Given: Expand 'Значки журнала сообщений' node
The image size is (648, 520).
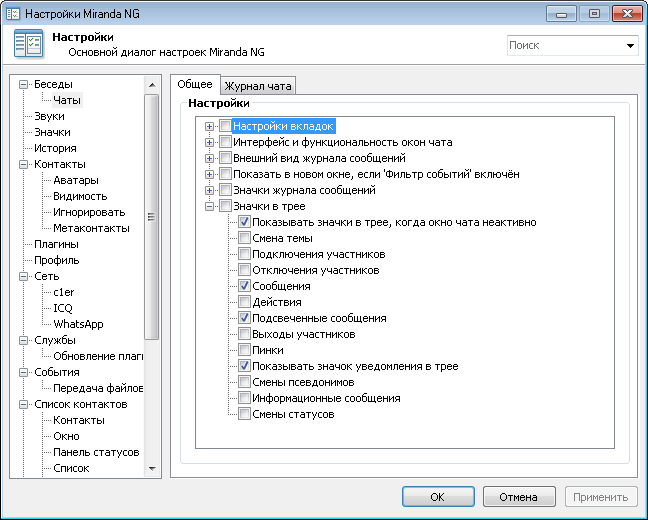Looking at the screenshot, I should pos(210,191).
